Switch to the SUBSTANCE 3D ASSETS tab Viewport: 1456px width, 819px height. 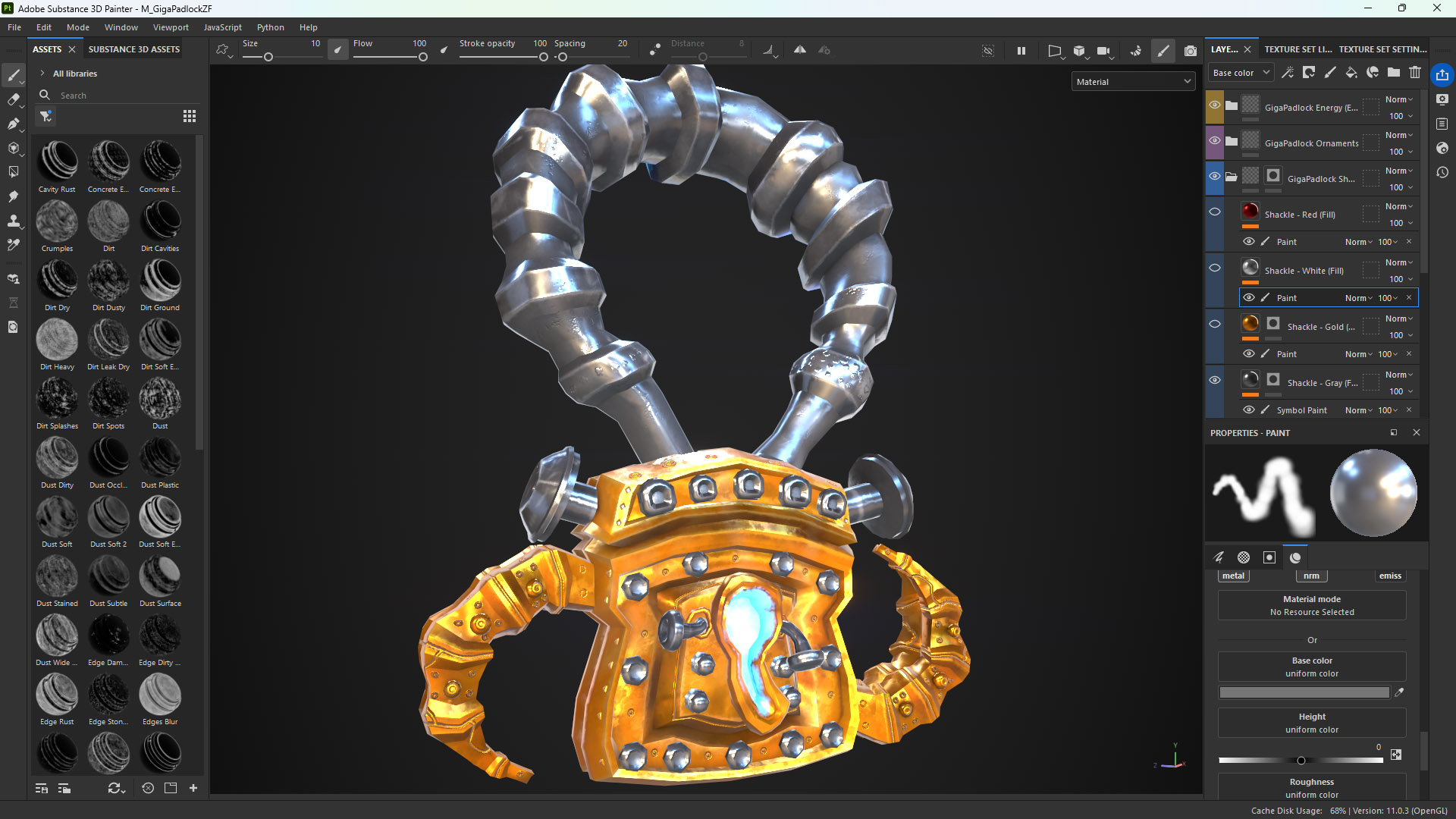(x=133, y=49)
